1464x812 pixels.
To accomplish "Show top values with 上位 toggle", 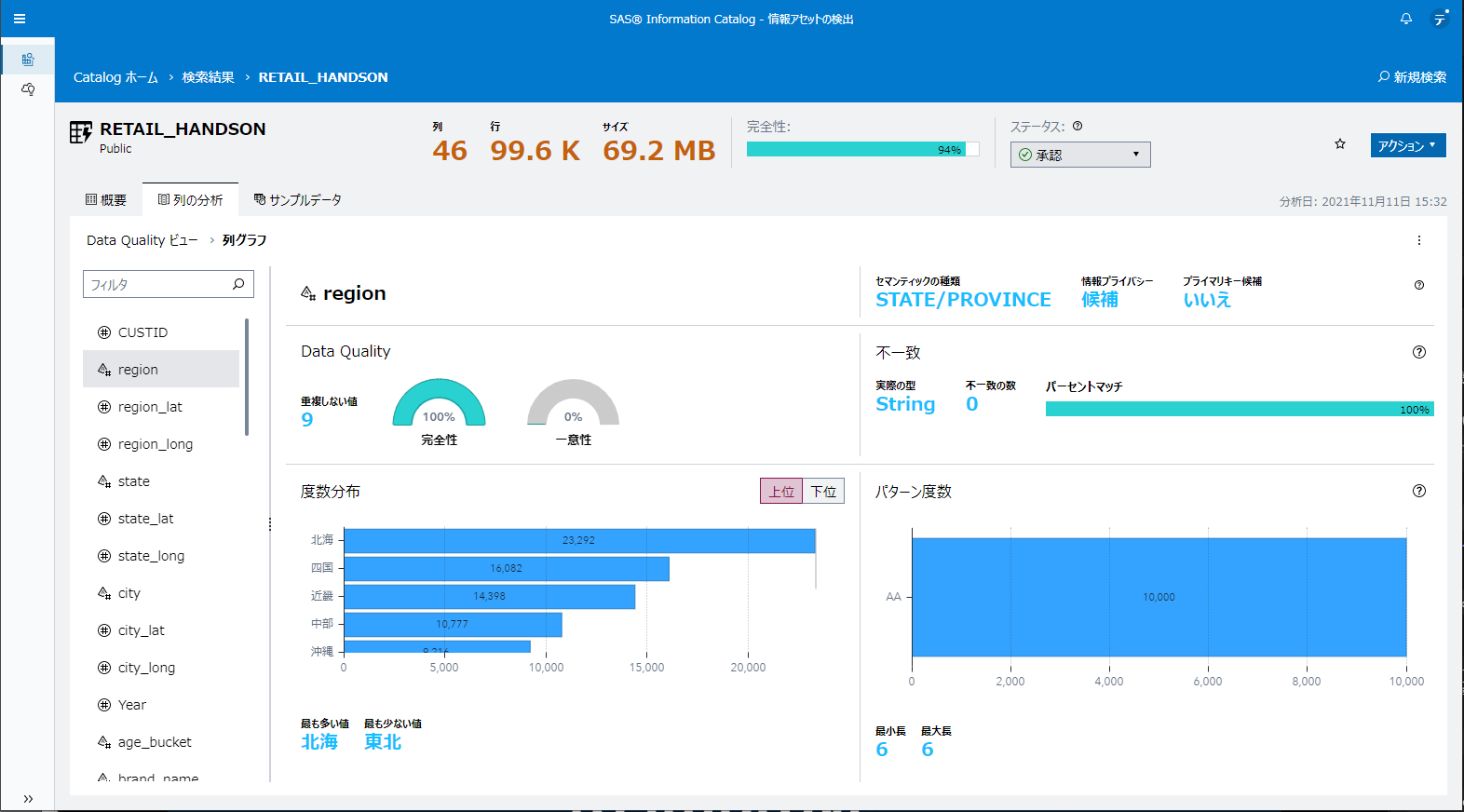I will (x=781, y=491).
